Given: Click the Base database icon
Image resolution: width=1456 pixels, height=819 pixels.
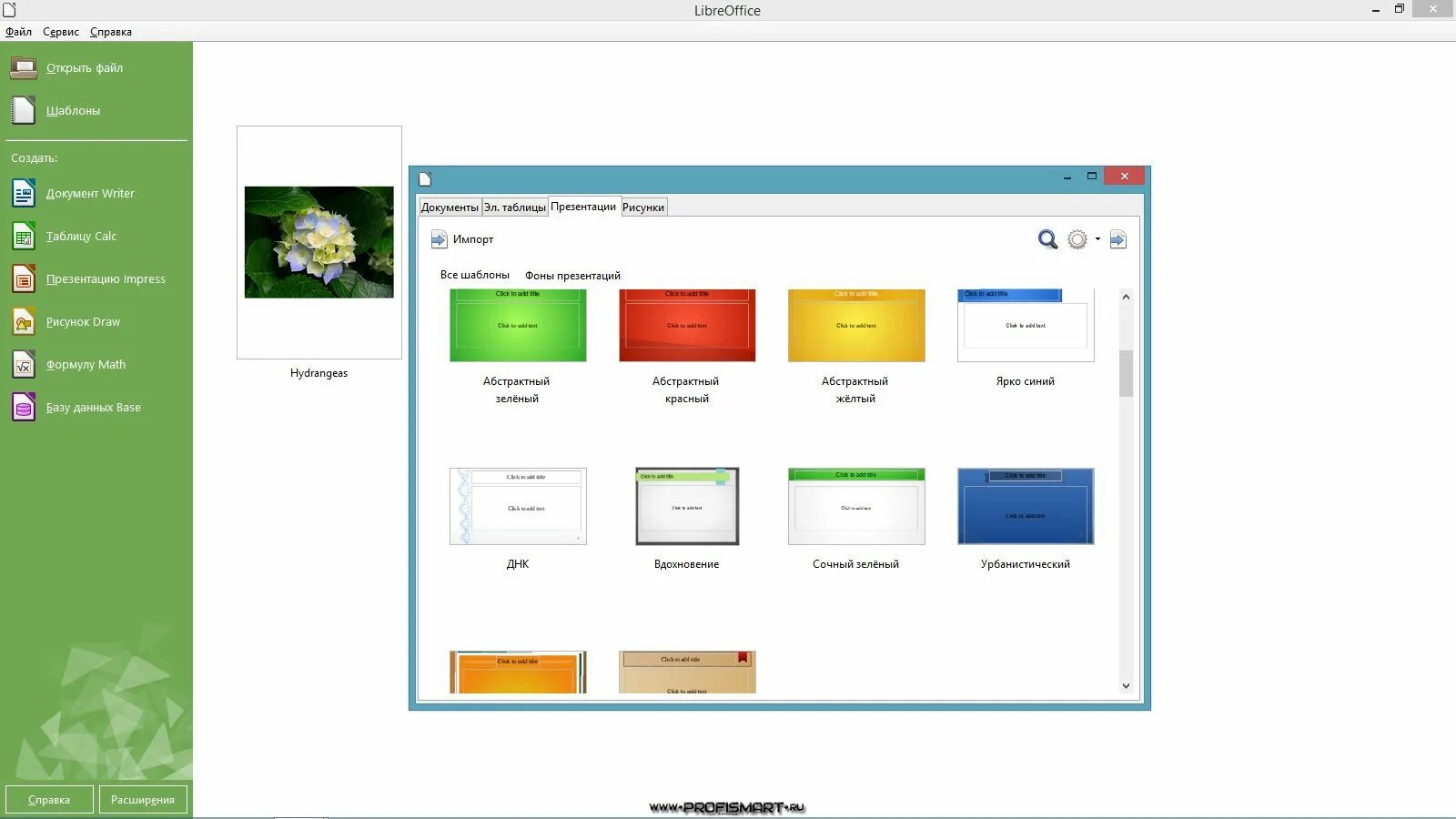Looking at the screenshot, I should coord(24,407).
